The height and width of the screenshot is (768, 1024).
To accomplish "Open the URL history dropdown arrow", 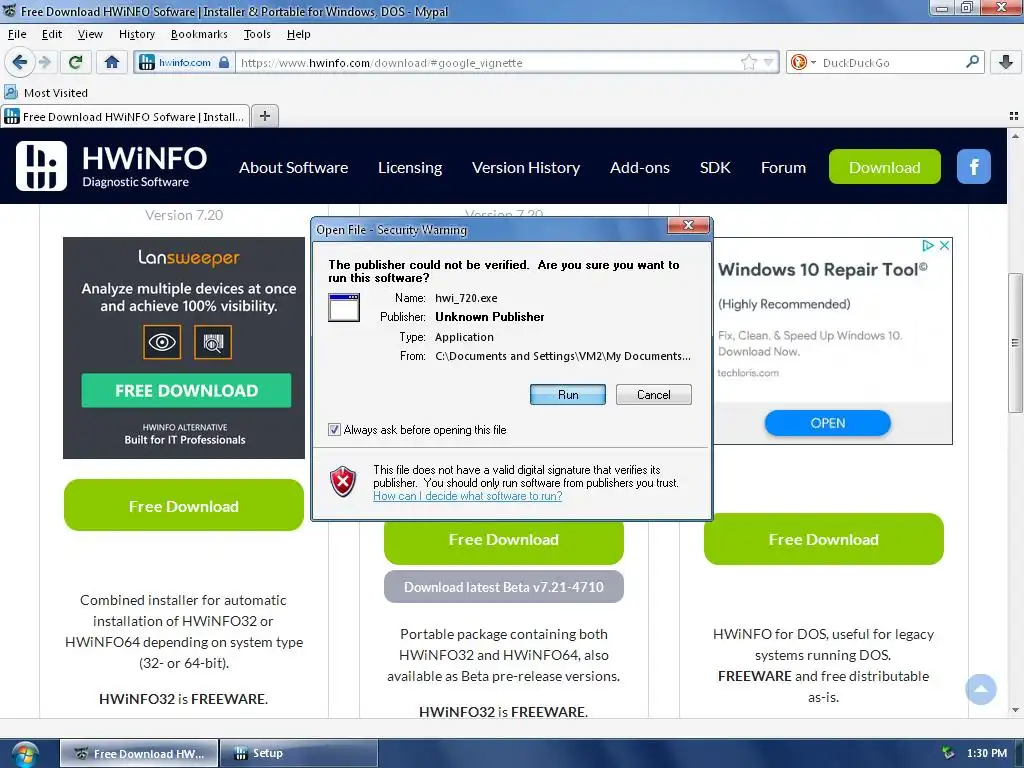I will (769, 63).
